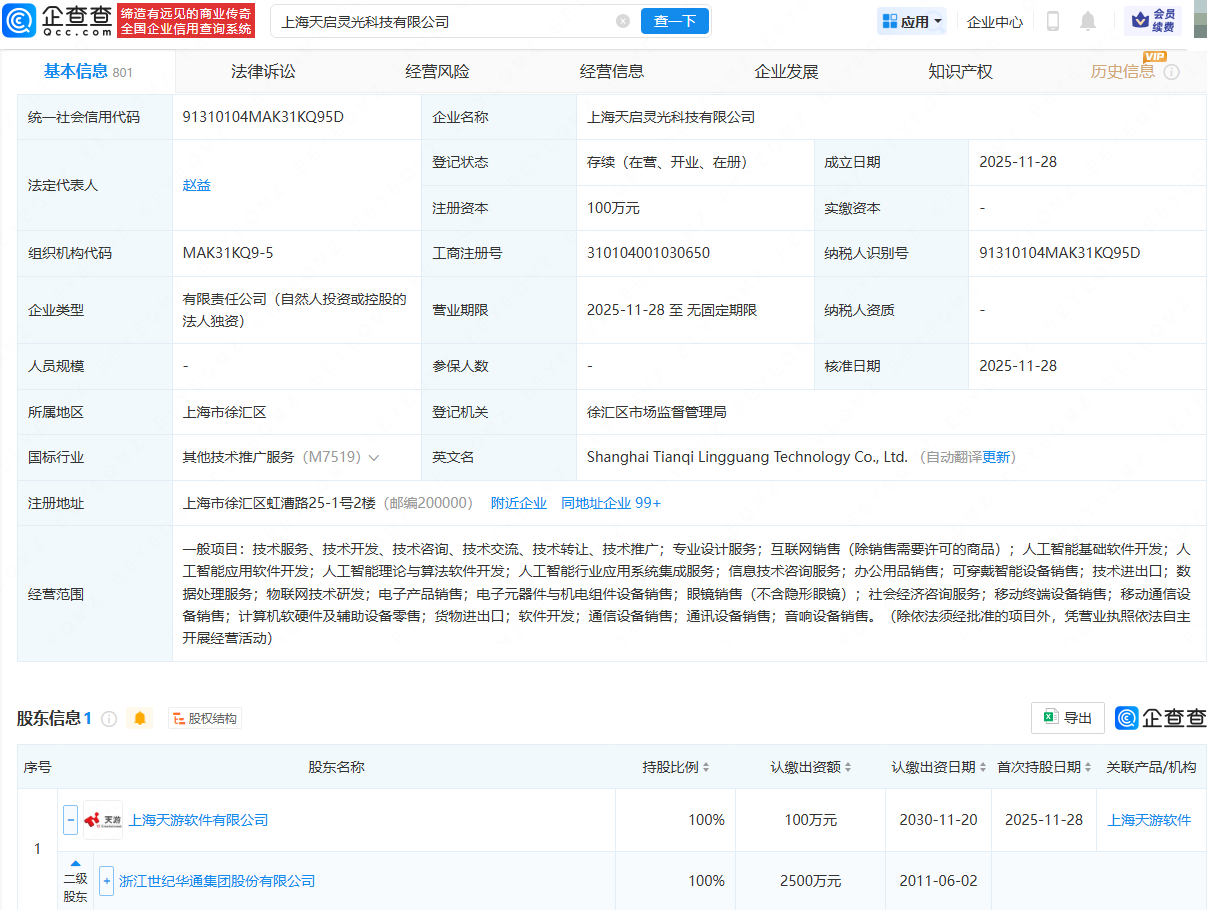Viewport: 1207px width, 910px height.
Task: Click the info icon next to 股东信息
Action: pos(109,718)
